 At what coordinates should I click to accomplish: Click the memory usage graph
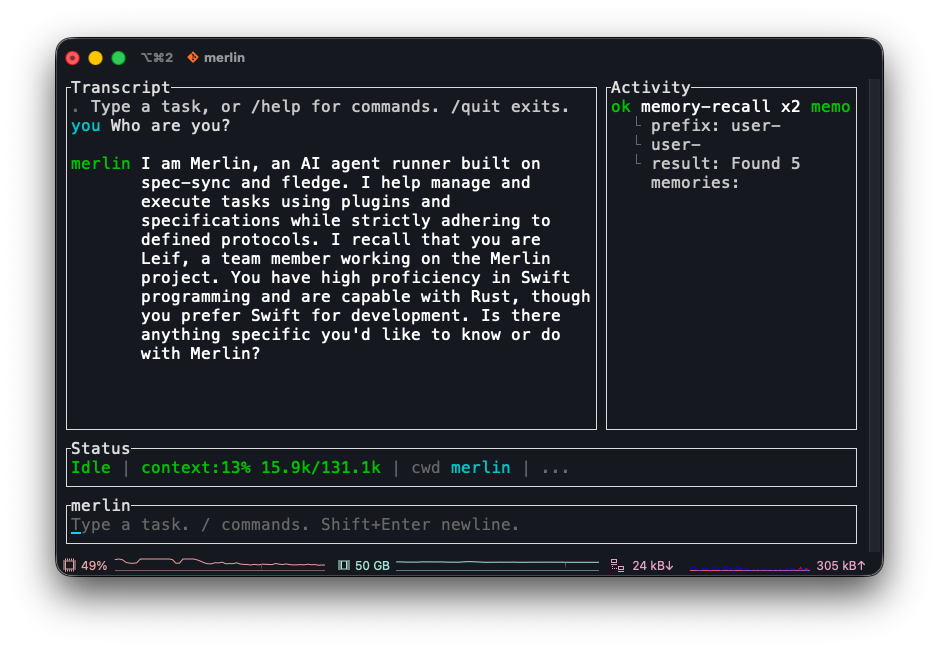[x=497, y=564]
